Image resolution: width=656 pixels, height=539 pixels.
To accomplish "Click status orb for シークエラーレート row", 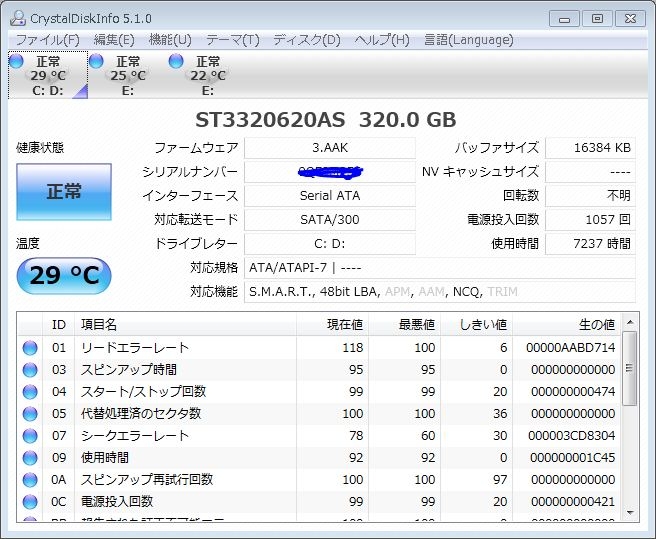I will (x=30, y=436).
